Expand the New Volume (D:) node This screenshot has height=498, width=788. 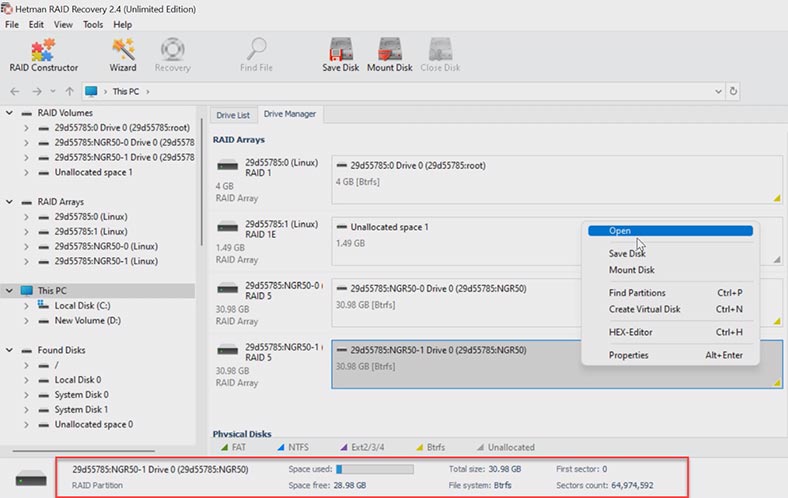click(26, 321)
